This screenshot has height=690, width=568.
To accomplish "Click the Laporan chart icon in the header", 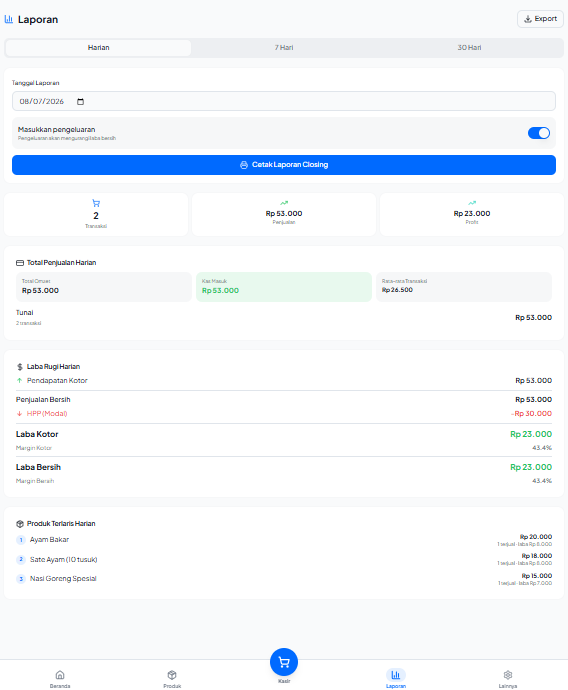I will coord(9,19).
